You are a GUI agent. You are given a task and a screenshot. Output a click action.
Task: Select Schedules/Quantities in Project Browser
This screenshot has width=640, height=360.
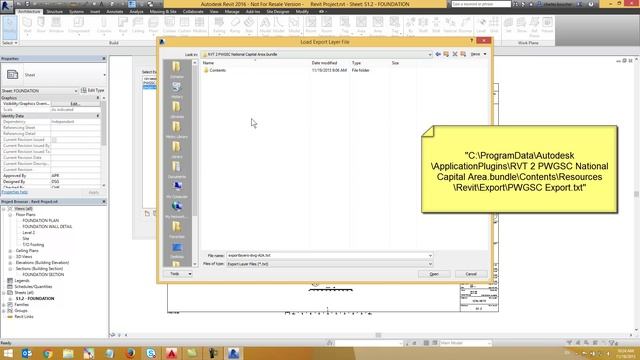(33, 287)
